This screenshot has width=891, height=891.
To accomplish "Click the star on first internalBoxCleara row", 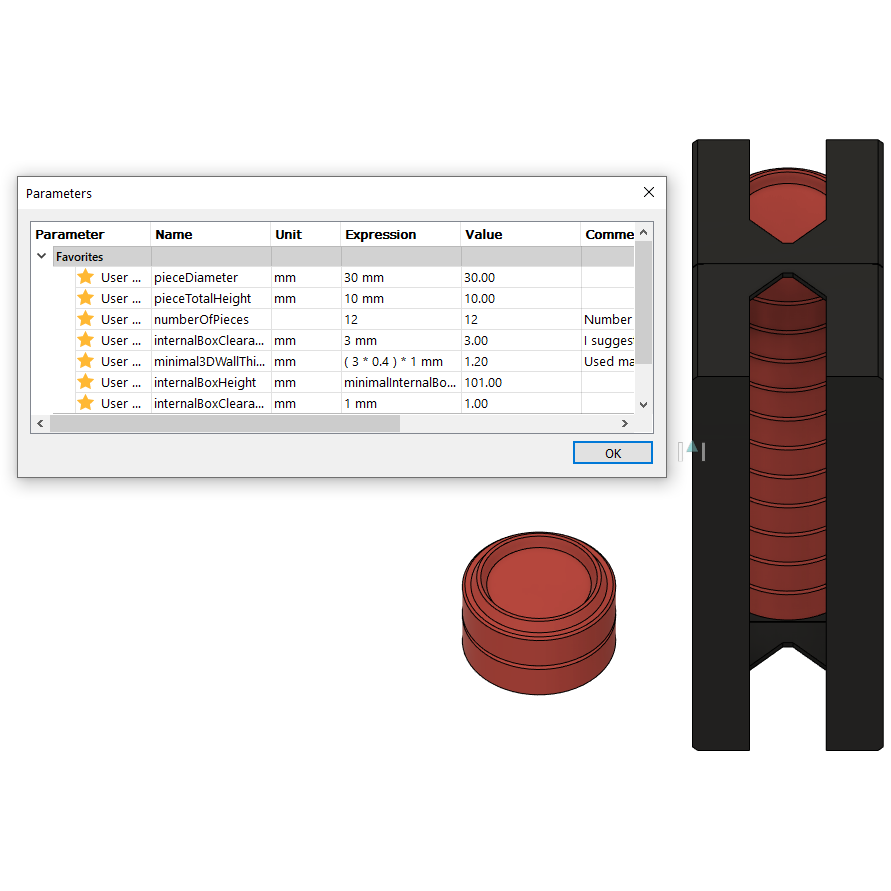I will (x=85, y=340).
